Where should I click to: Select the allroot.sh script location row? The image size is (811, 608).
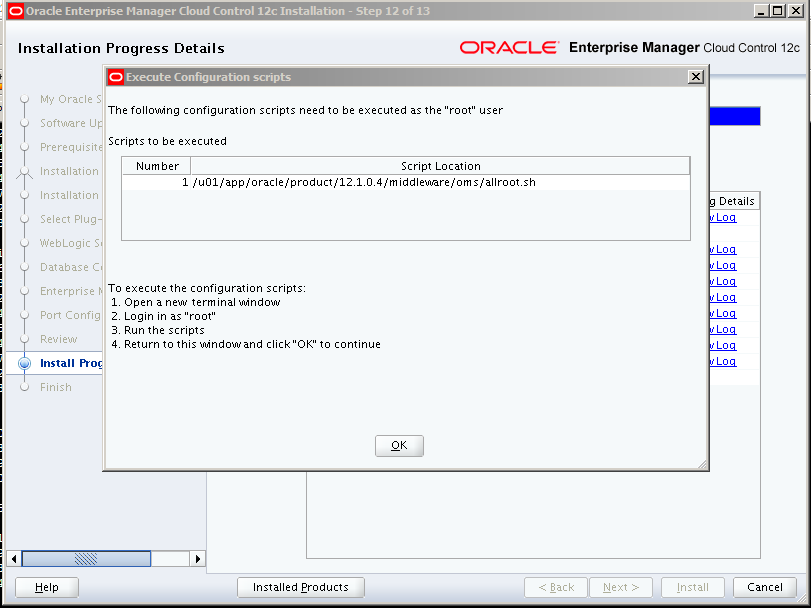tap(406, 183)
